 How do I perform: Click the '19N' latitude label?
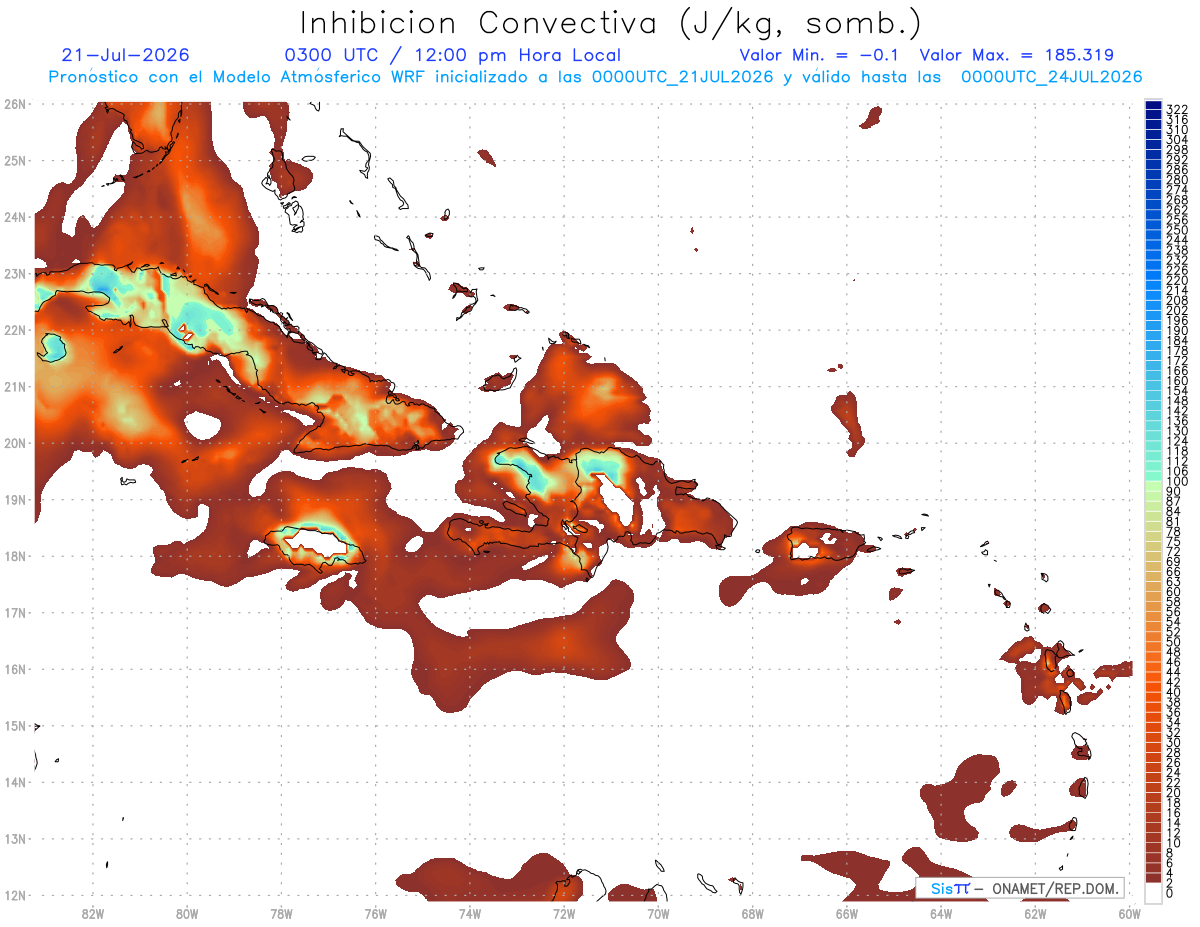point(14,499)
